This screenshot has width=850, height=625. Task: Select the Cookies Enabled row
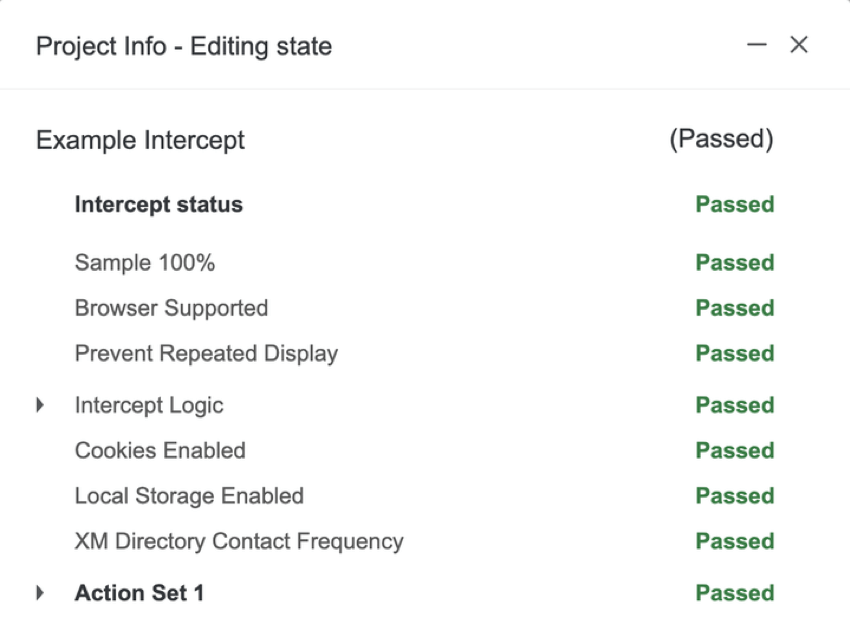click(160, 450)
